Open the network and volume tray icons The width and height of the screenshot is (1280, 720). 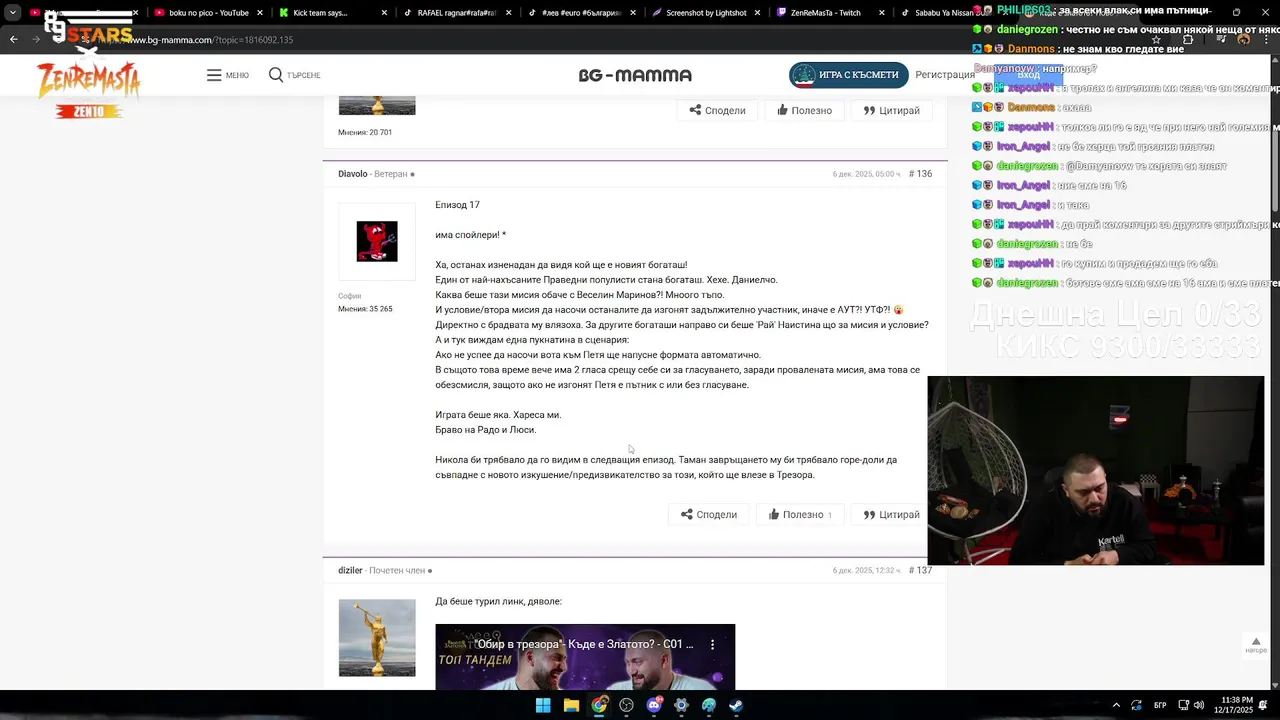1190,705
